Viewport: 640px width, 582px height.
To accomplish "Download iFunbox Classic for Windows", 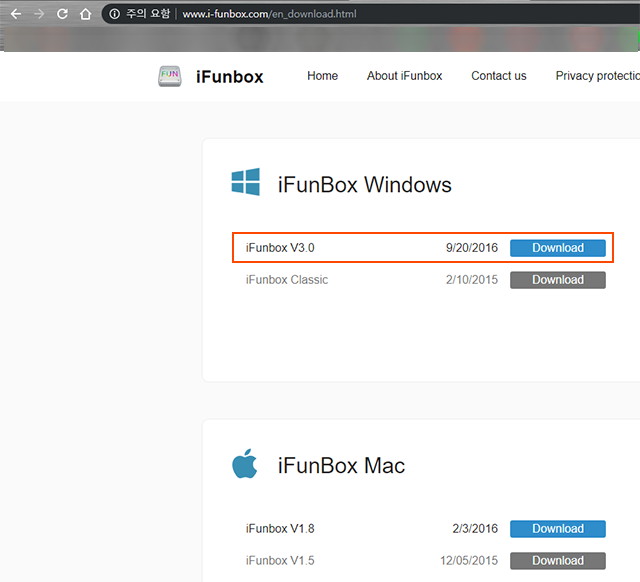I will click(558, 280).
